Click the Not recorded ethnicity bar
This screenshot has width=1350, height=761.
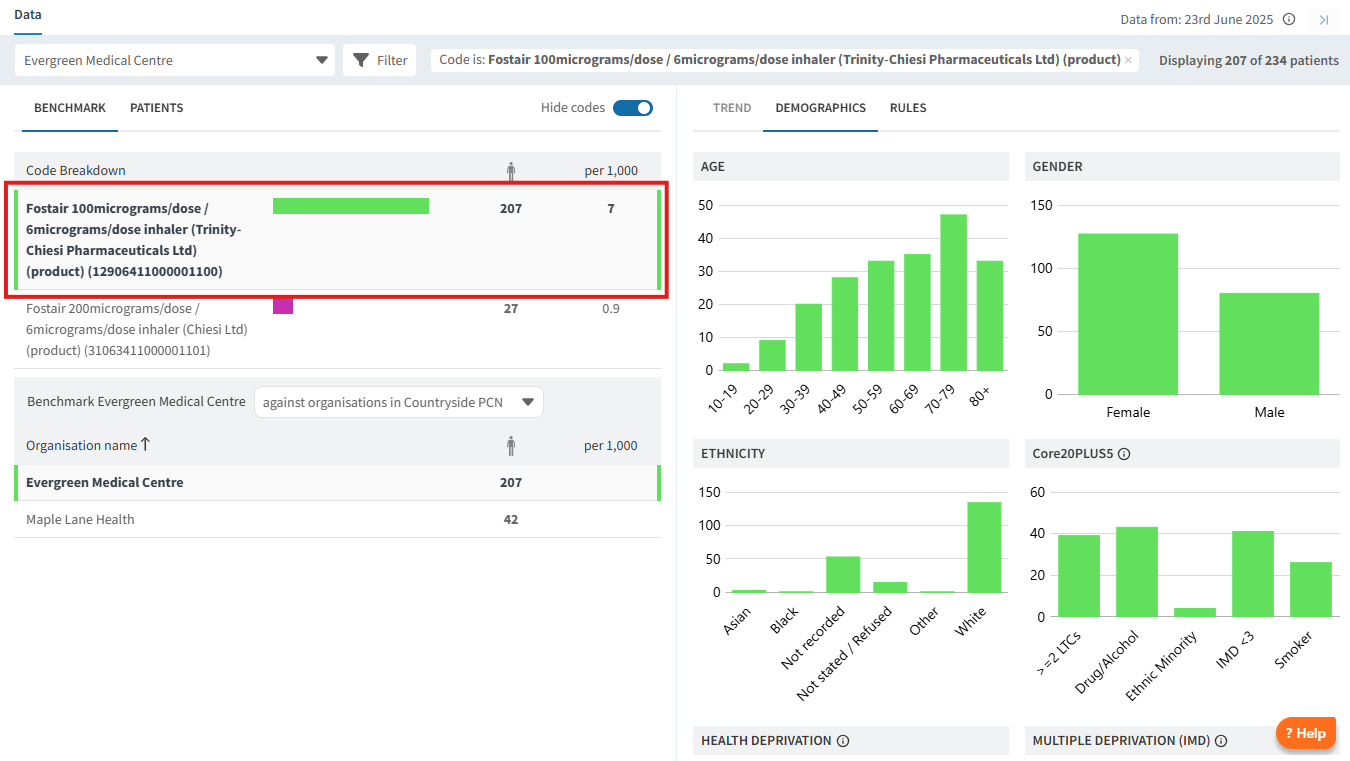pos(843,574)
